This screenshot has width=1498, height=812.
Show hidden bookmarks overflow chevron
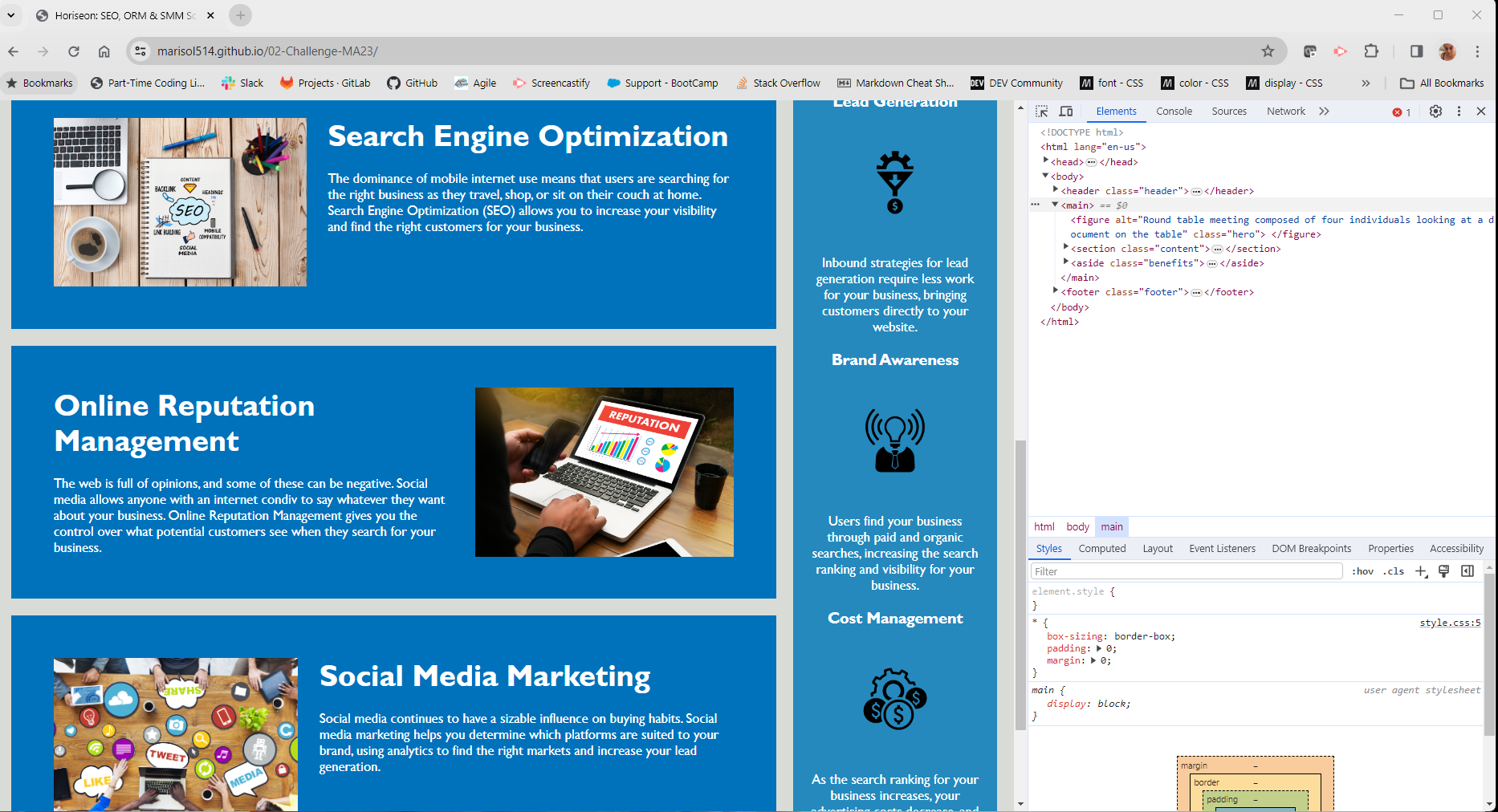click(x=1366, y=83)
